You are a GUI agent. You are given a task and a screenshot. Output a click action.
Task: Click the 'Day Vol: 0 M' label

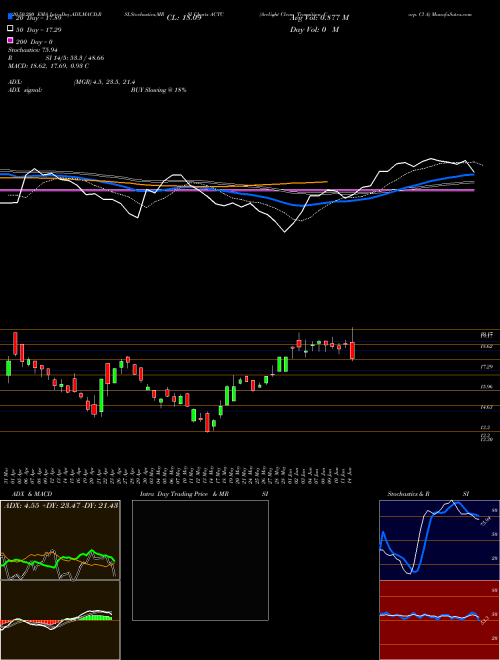click(314, 30)
